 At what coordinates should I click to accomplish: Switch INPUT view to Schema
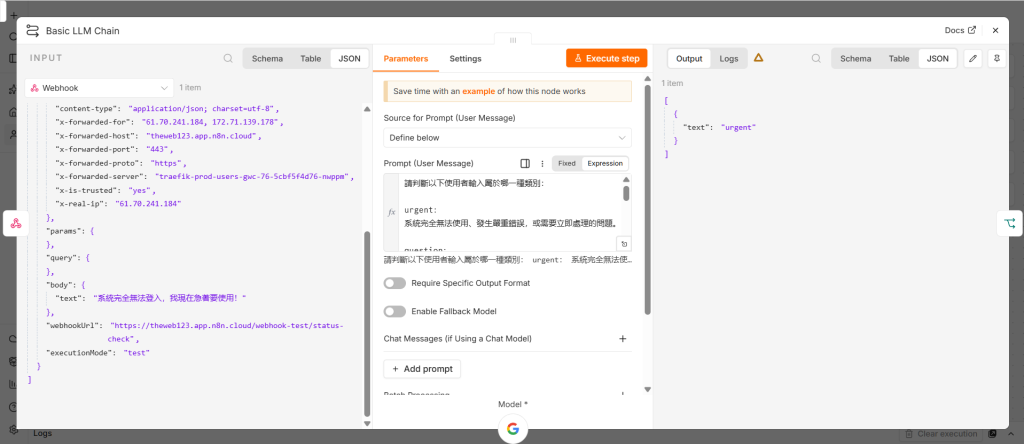pyautogui.click(x=267, y=58)
